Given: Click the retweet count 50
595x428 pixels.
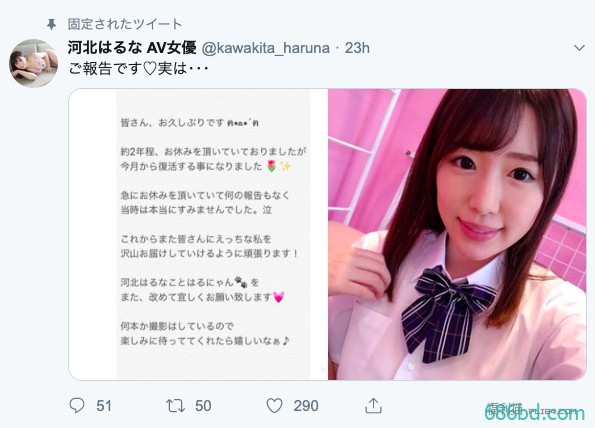Looking at the screenshot, I should 203,406.
